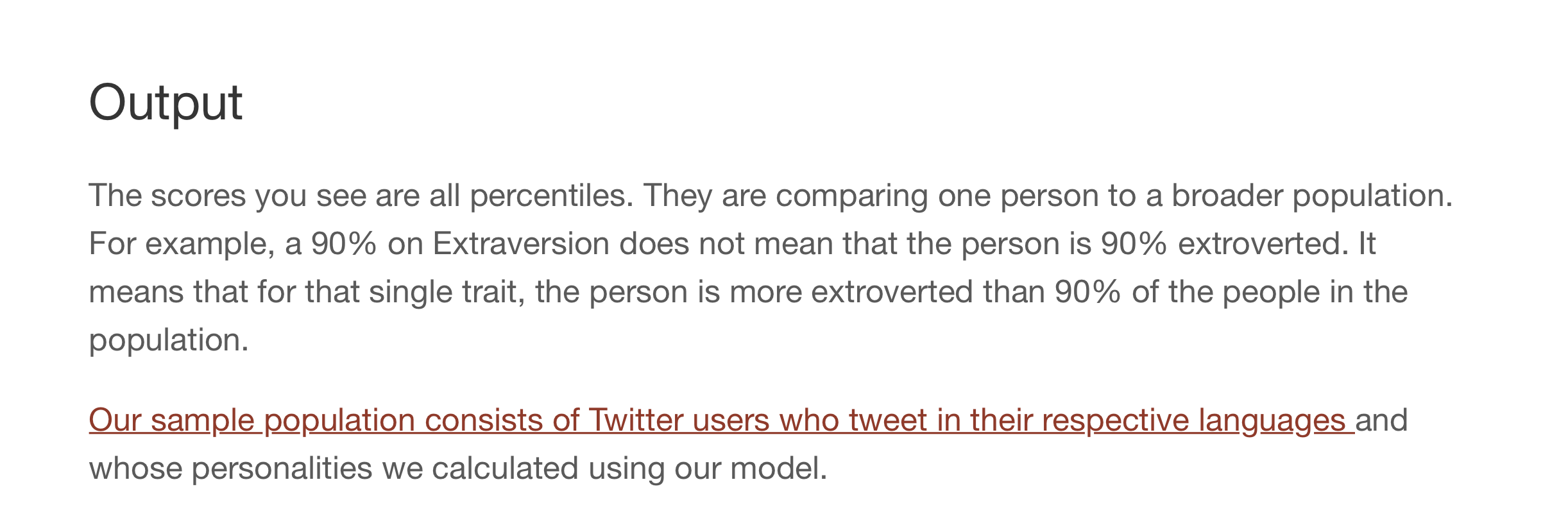
Task: Open the Twitter sample population link
Action: pos(722,420)
